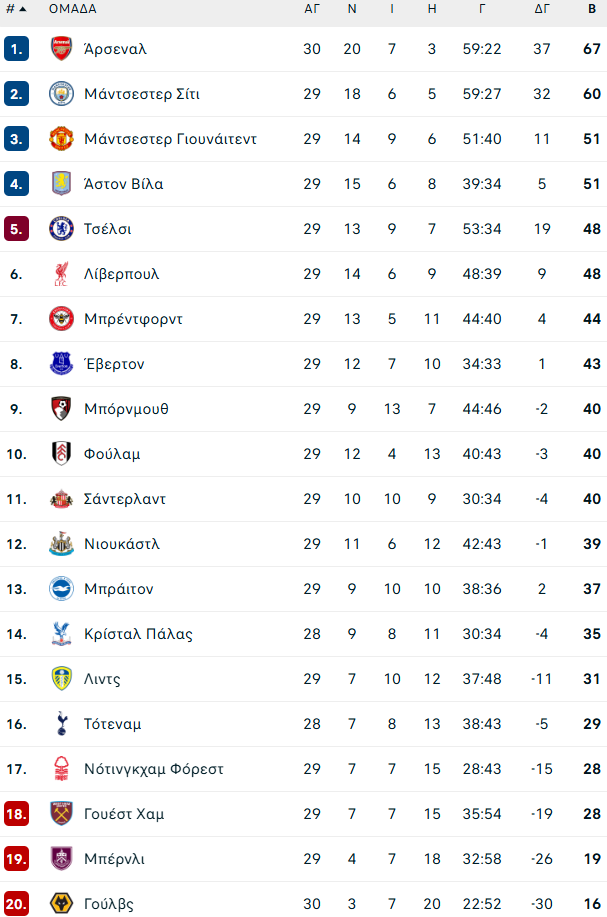Click the Manchester City crest icon
607x917 pixels.
click(x=62, y=94)
